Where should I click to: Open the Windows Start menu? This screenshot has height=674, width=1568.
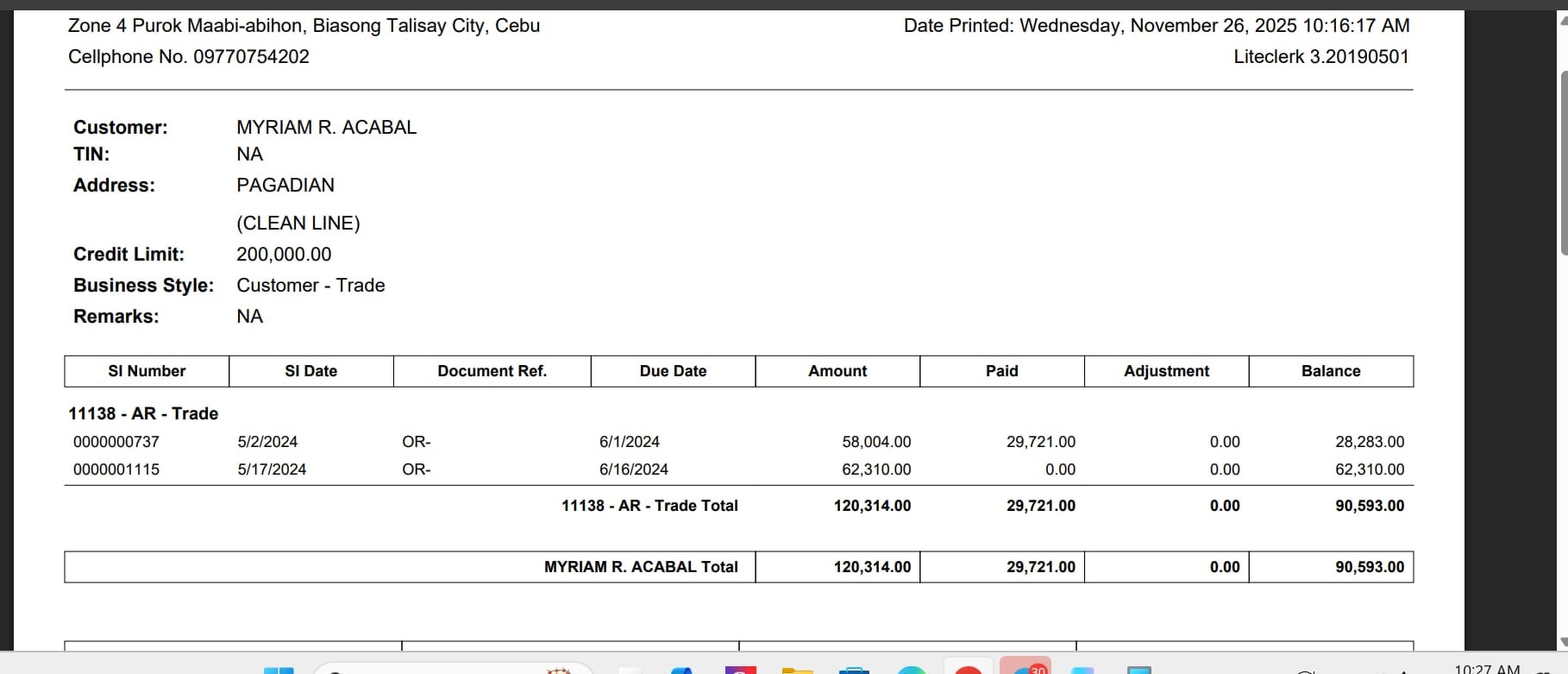[x=278, y=670]
